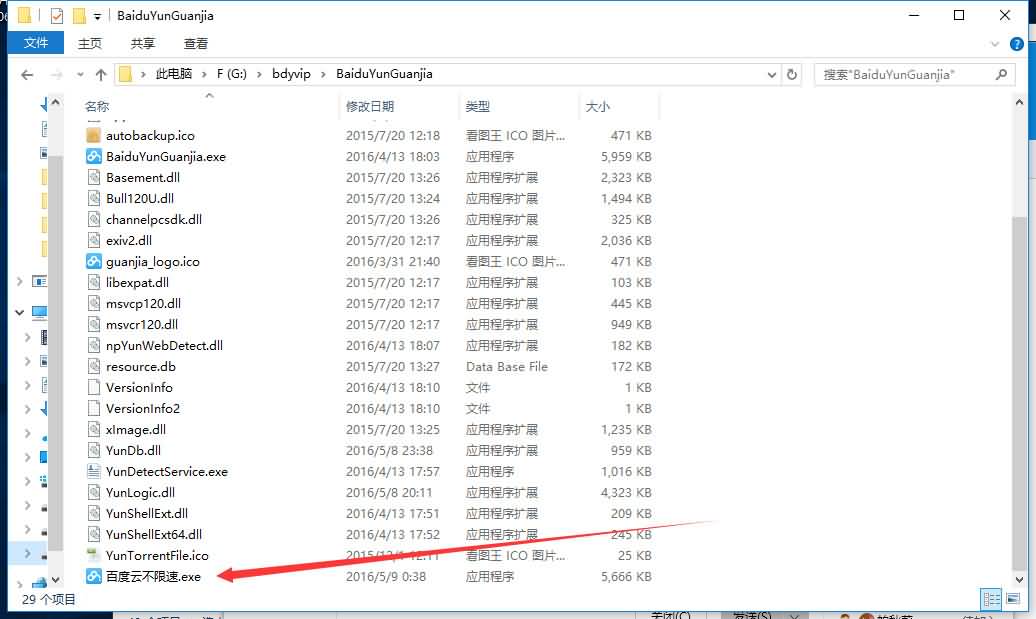Select the resource.db file icon
The width and height of the screenshot is (1036, 619).
point(94,367)
